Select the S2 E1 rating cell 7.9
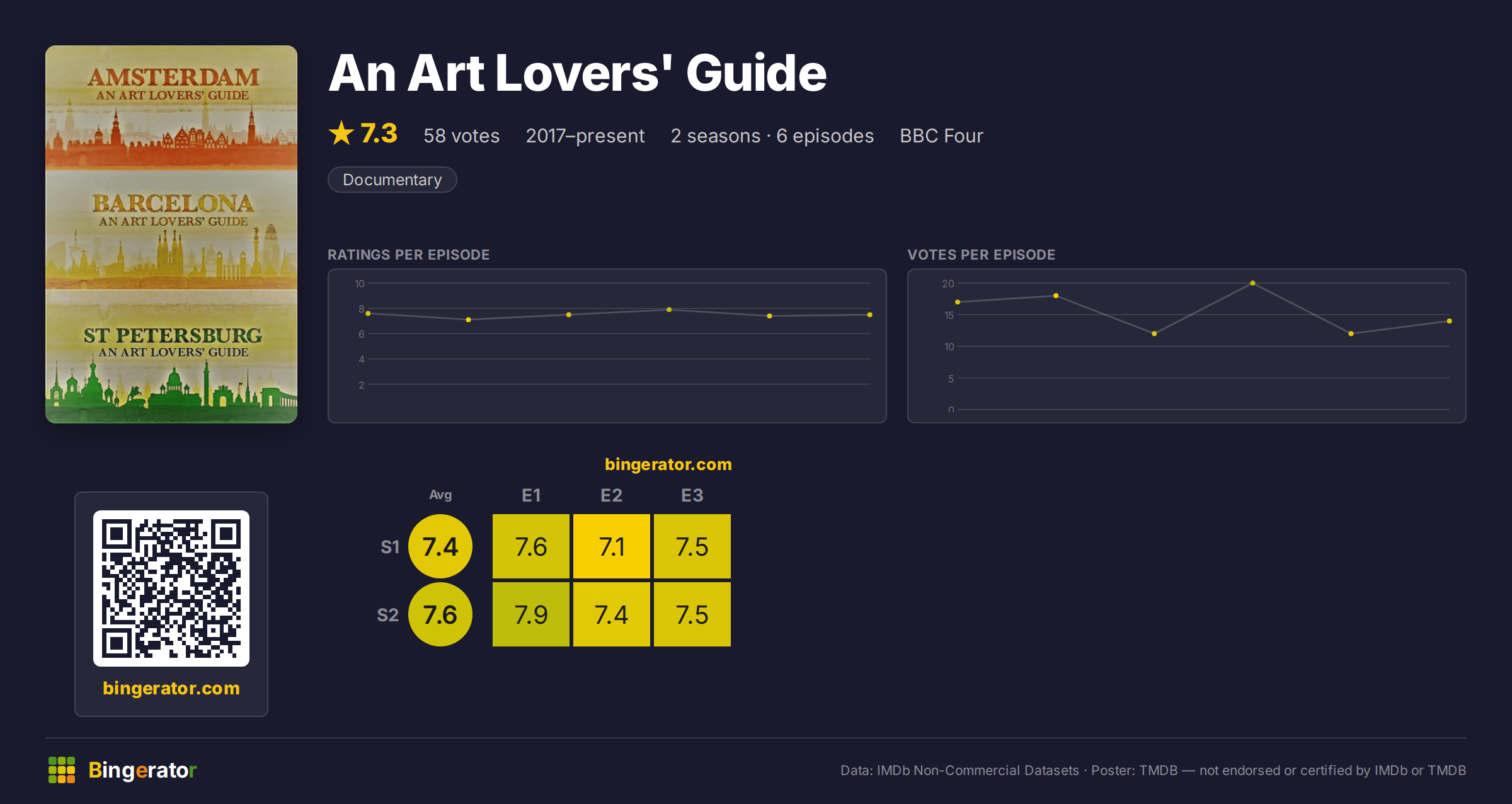Image resolution: width=1512 pixels, height=804 pixels. 531,614
